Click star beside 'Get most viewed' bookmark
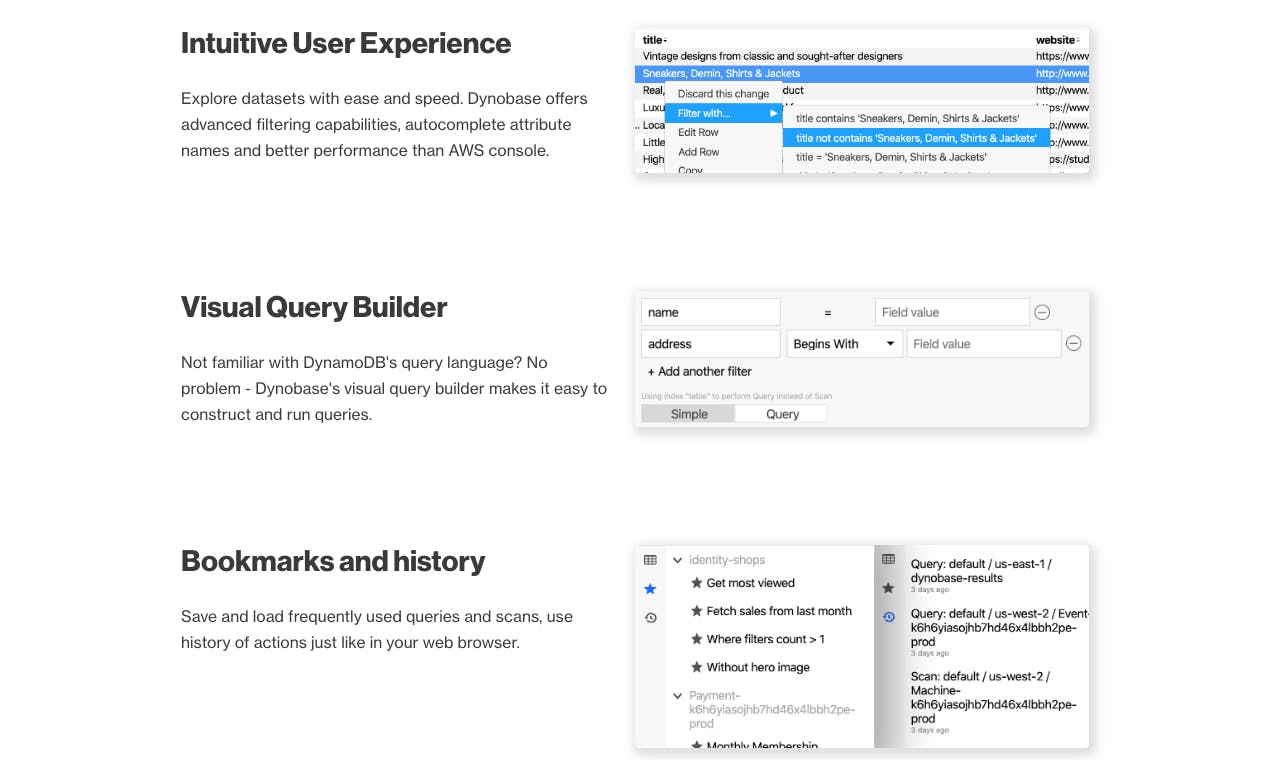 pyautogui.click(x=697, y=583)
